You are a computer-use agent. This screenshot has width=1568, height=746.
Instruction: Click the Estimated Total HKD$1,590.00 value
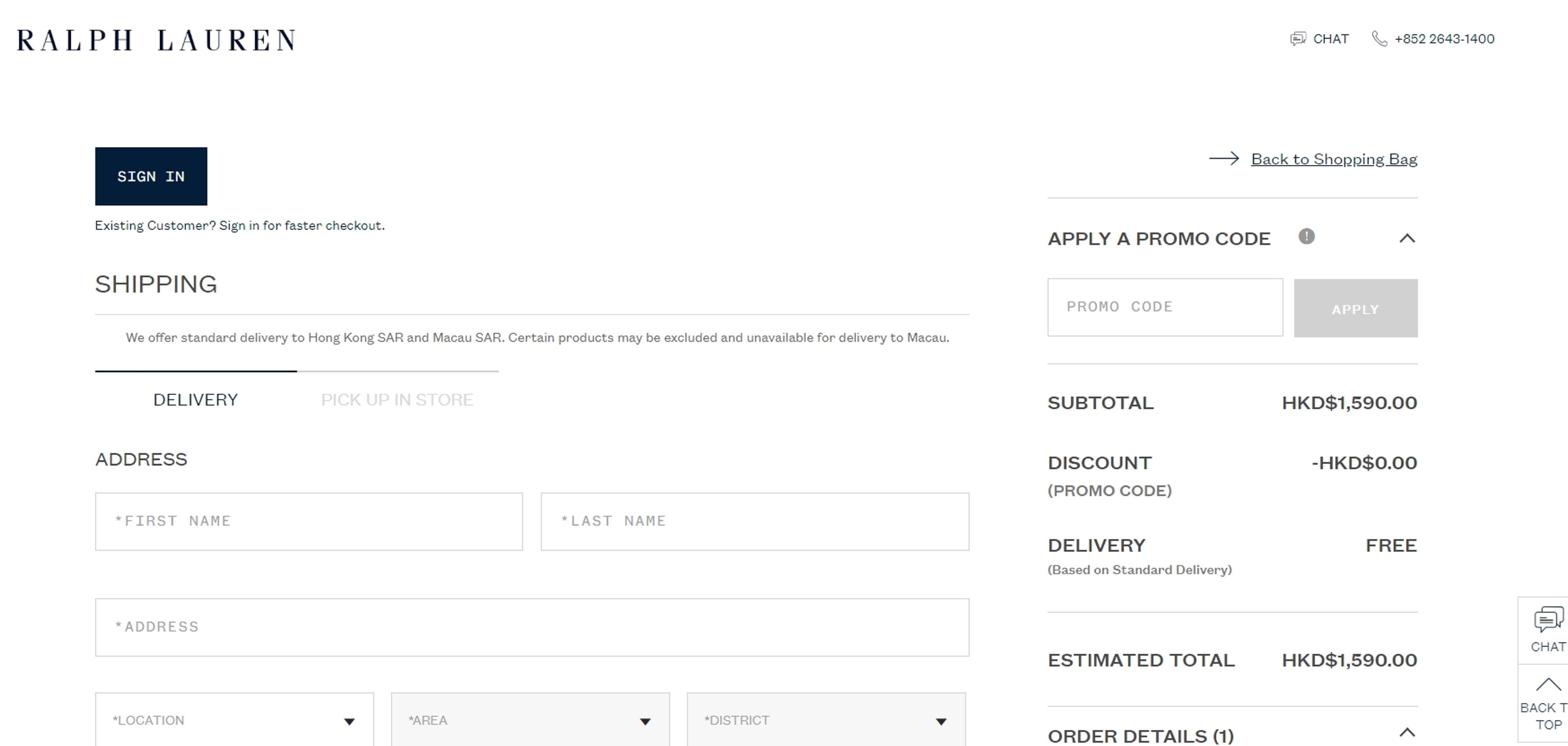1350,660
